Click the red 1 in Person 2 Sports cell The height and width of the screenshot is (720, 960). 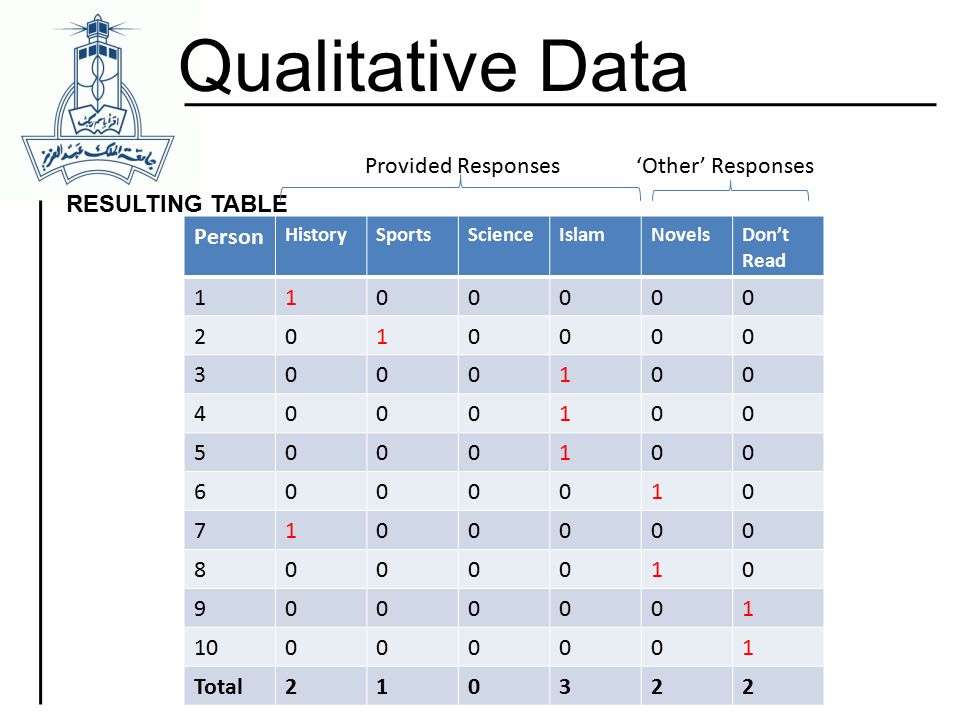(382, 337)
